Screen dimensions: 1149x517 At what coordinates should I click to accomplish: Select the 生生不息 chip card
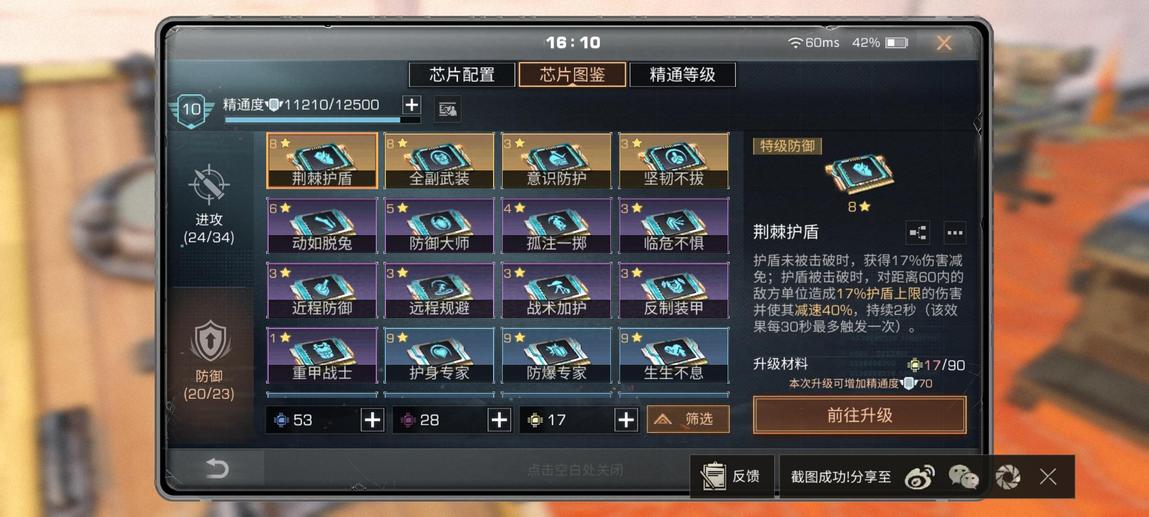tap(673, 355)
